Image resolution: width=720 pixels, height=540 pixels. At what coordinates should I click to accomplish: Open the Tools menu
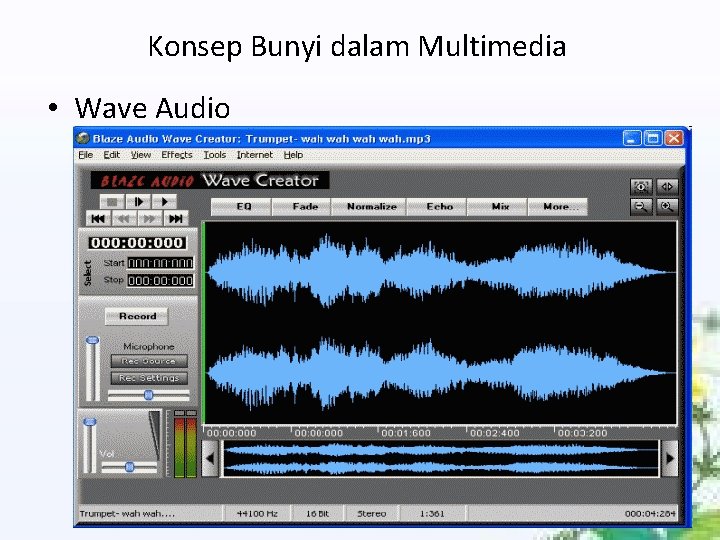point(215,155)
